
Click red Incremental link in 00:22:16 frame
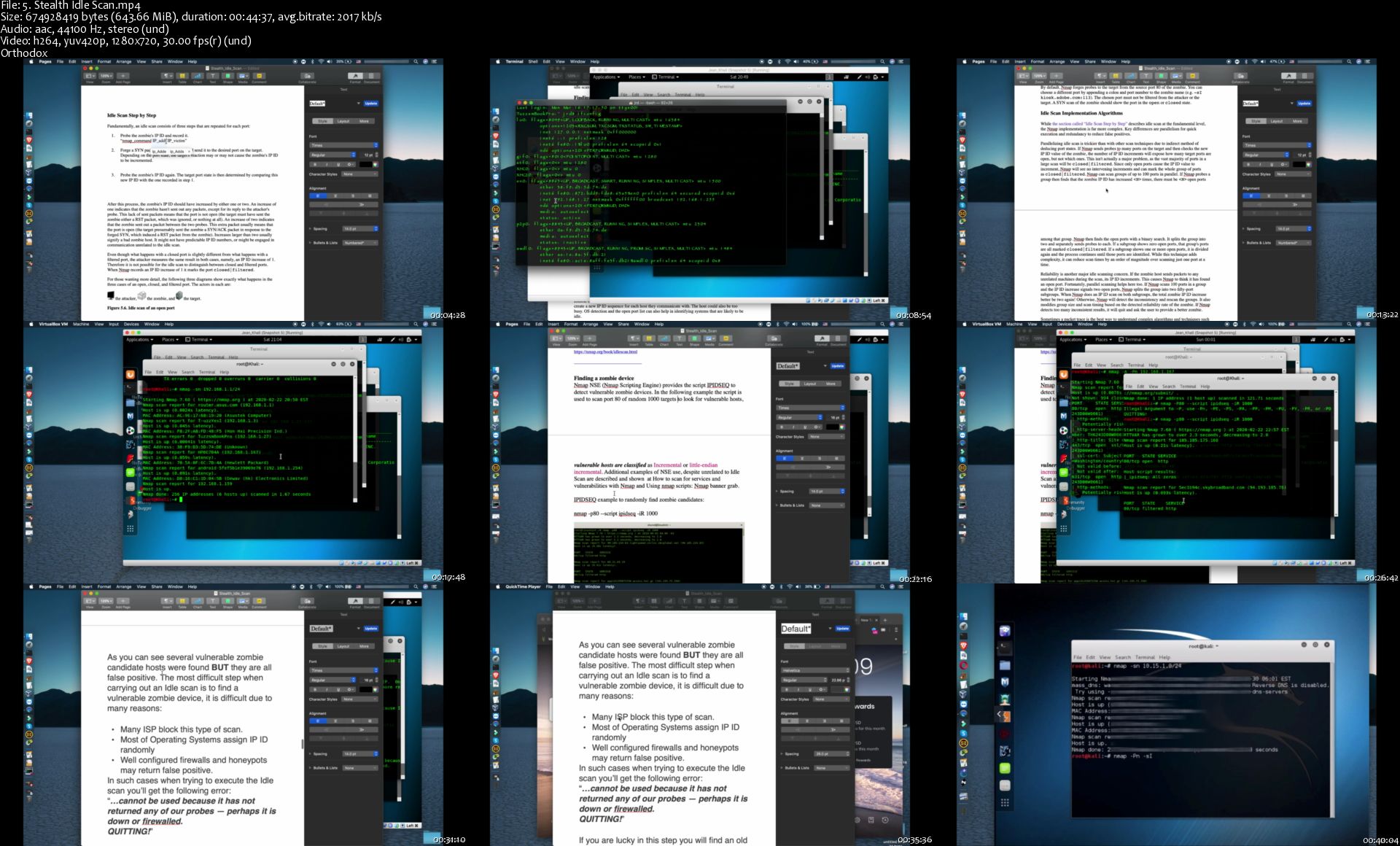click(x=667, y=465)
